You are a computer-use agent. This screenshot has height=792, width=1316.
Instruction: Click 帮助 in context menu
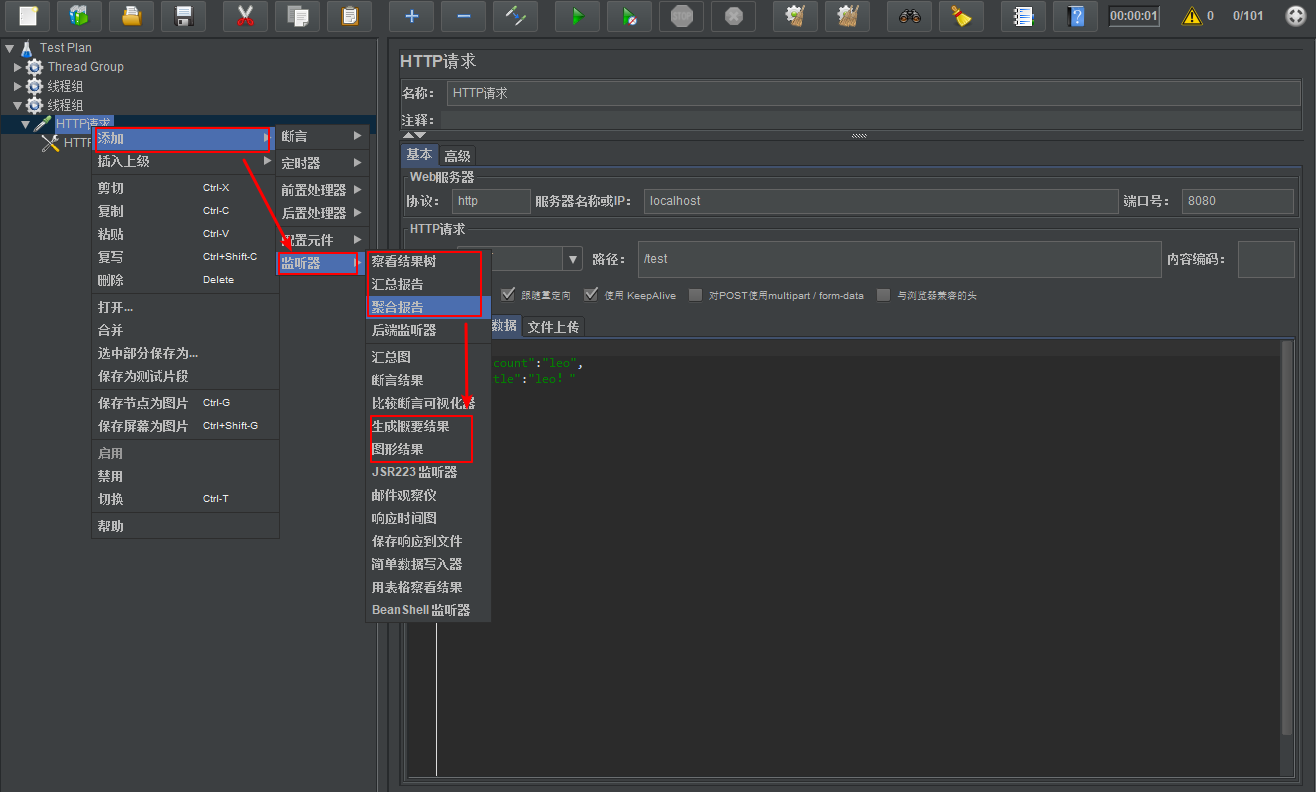(183, 526)
